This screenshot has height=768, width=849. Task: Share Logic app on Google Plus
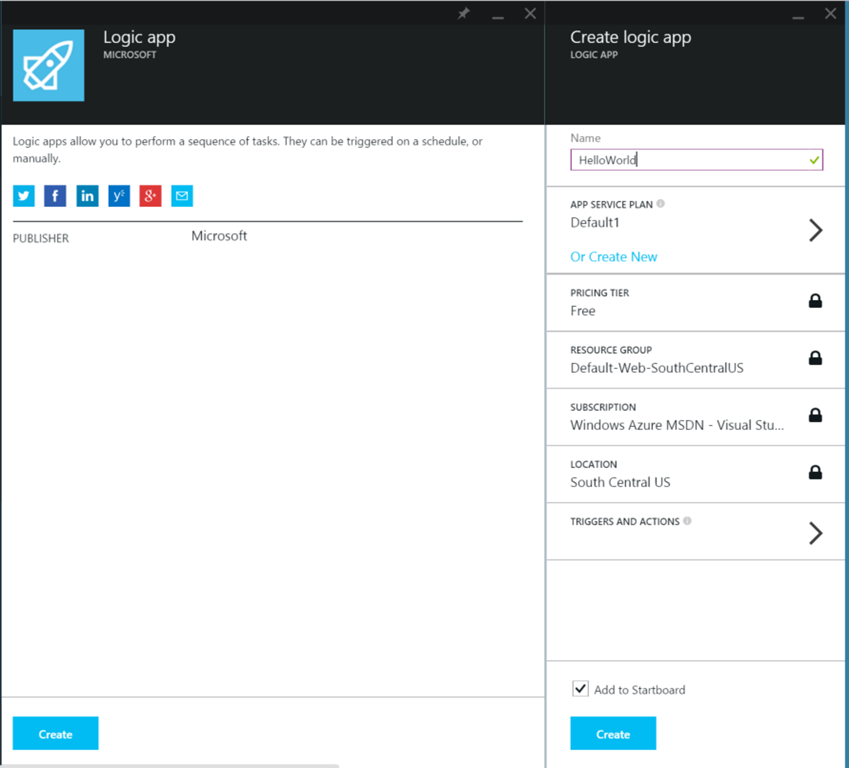(151, 196)
